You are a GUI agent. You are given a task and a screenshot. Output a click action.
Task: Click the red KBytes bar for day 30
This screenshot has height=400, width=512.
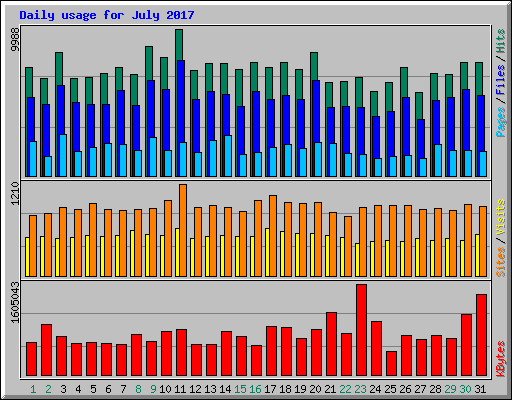point(466,345)
